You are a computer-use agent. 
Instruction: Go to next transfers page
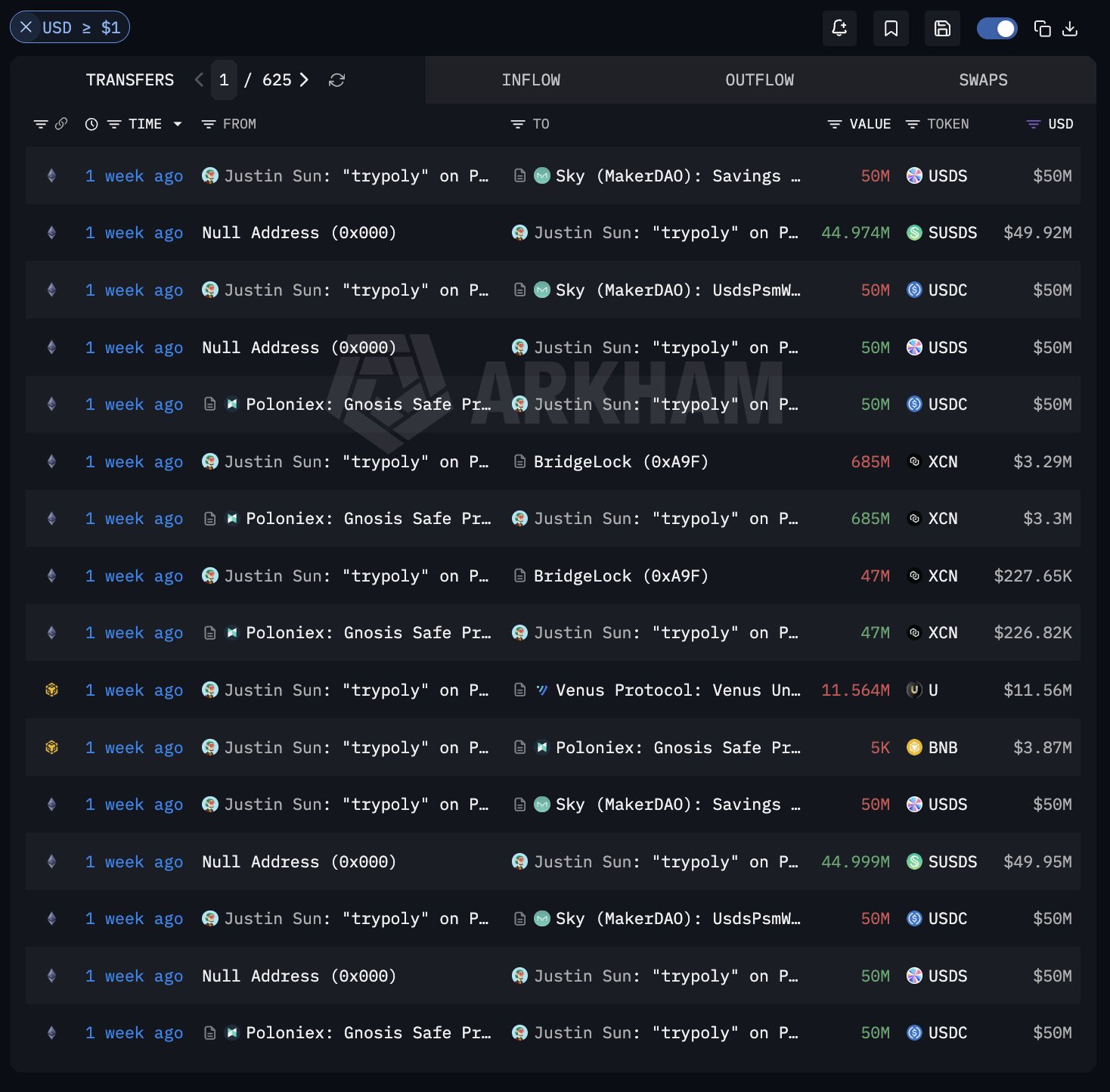[x=304, y=79]
